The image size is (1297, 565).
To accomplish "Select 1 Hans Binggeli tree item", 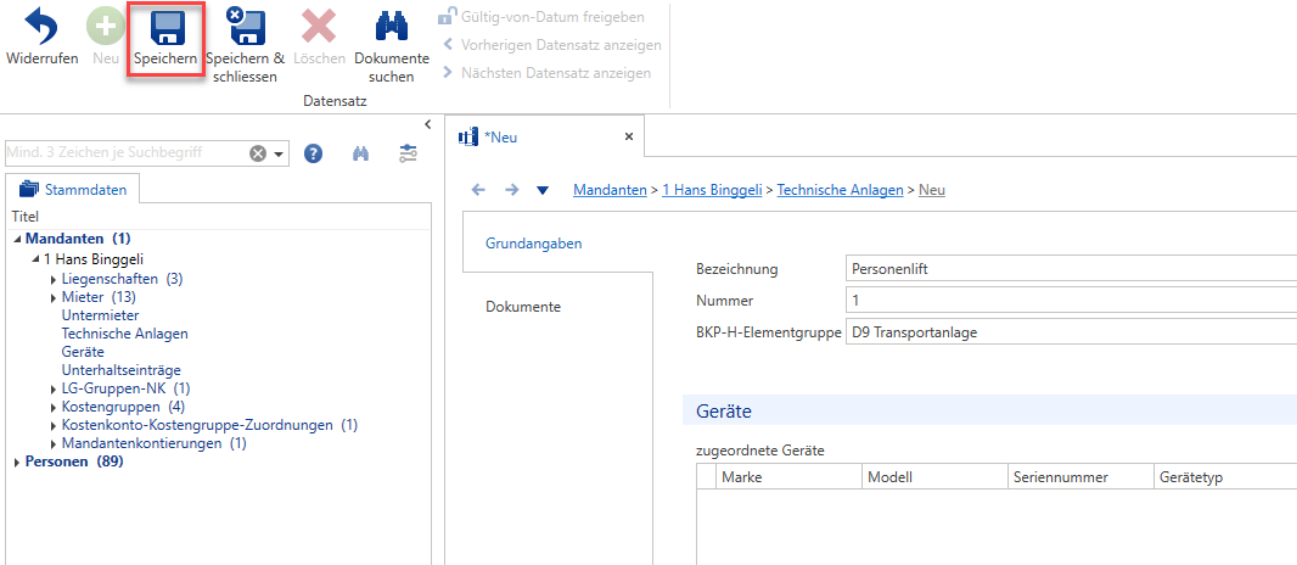I will tap(93, 259).
